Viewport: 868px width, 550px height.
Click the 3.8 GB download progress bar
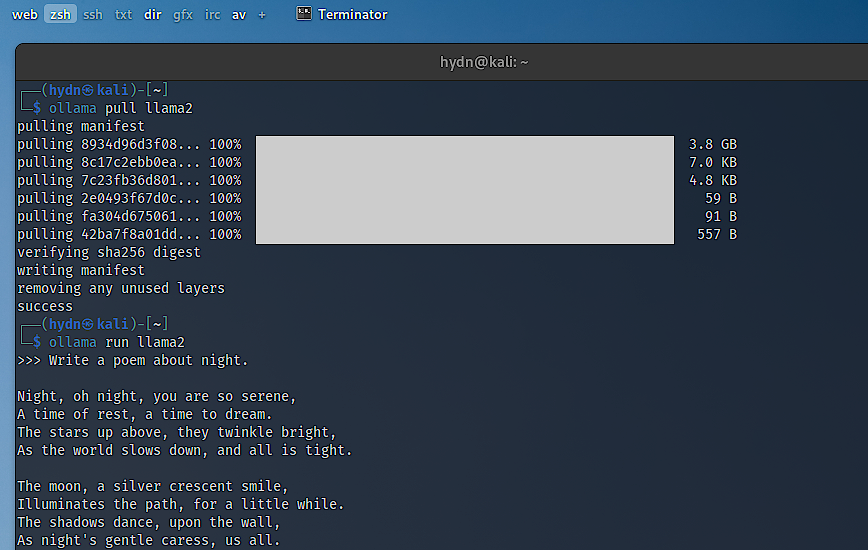coord(465,145)
